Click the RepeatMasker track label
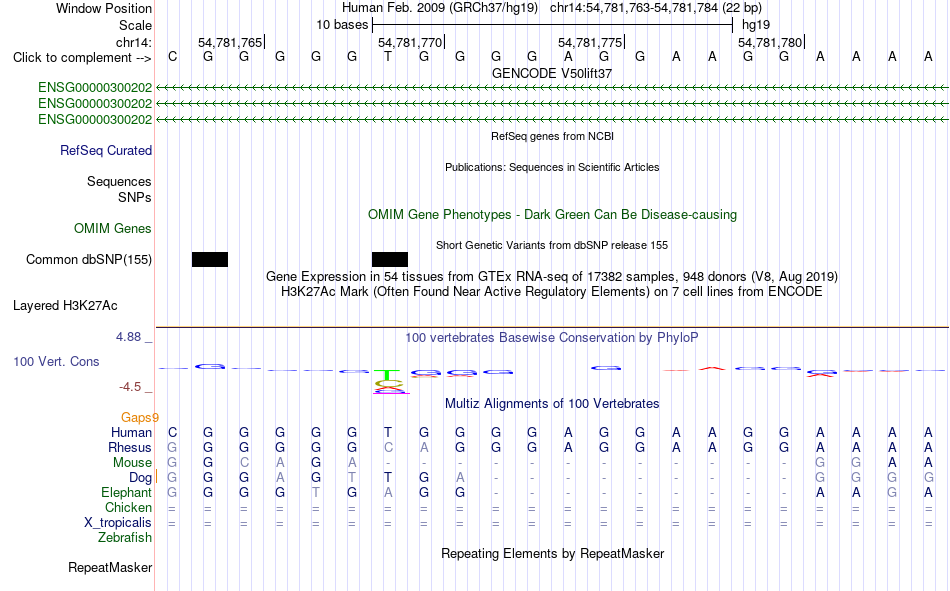Image resolution: width=950 pixels, height=591 pixels. [x=110, y=567]
